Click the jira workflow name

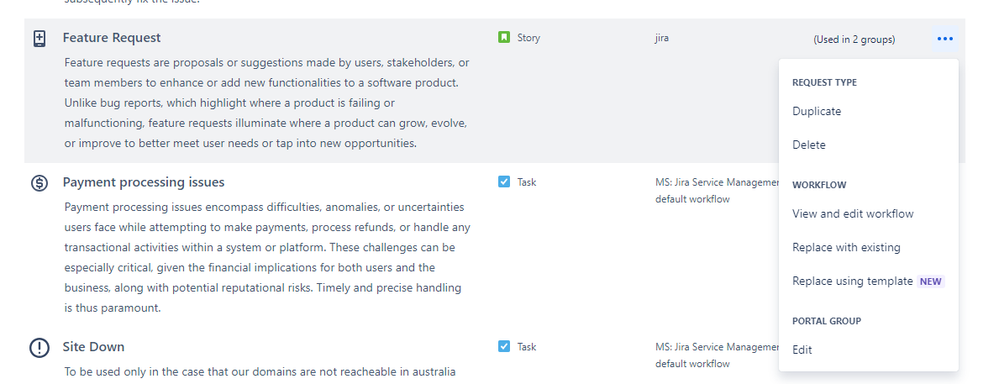[661, 38]
